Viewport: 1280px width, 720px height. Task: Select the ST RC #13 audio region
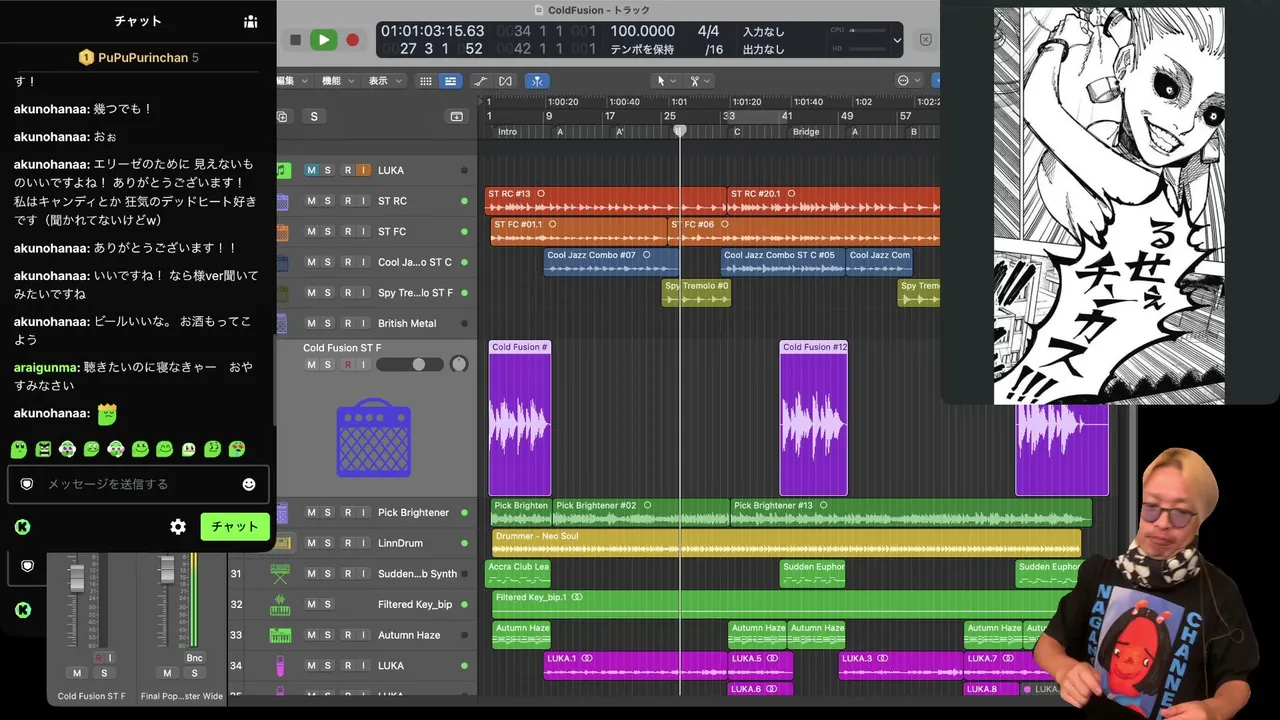point(605,201)
